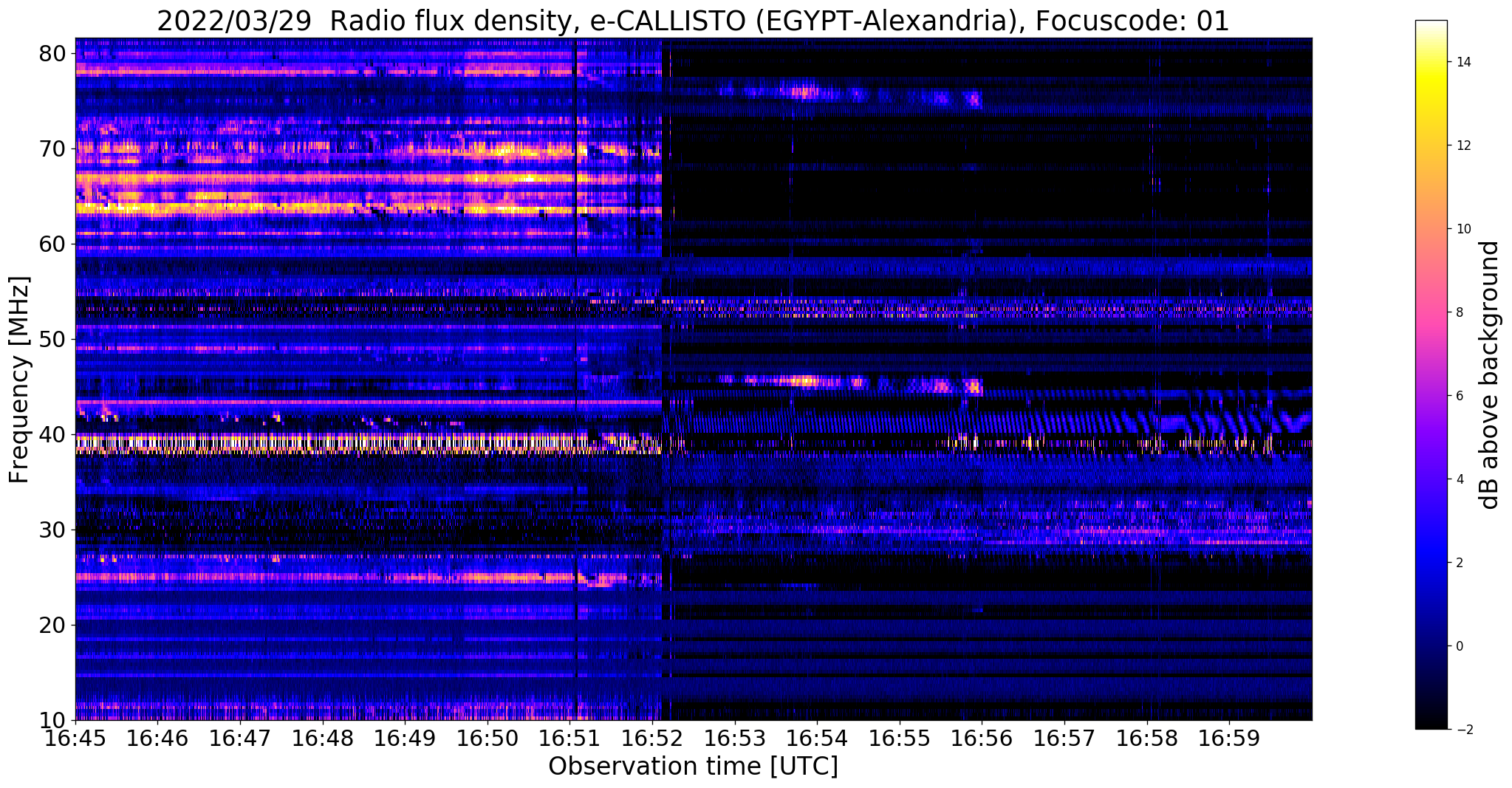Viewport: 1512px width, 788px height.
Task: Click the colorbar tick label 4
Action: [x=1460, y=479]
